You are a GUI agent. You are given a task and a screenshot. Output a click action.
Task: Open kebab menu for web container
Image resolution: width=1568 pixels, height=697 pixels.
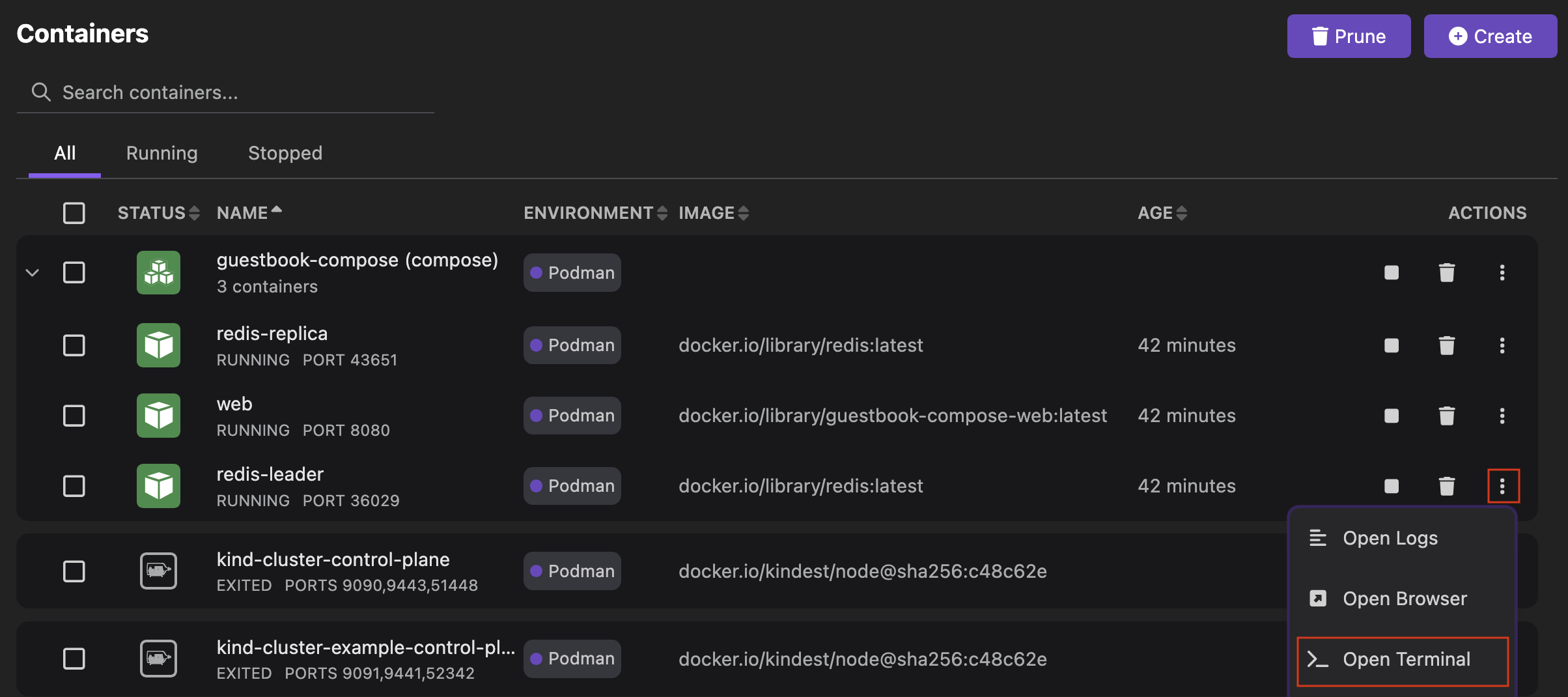coord(1502,416)
